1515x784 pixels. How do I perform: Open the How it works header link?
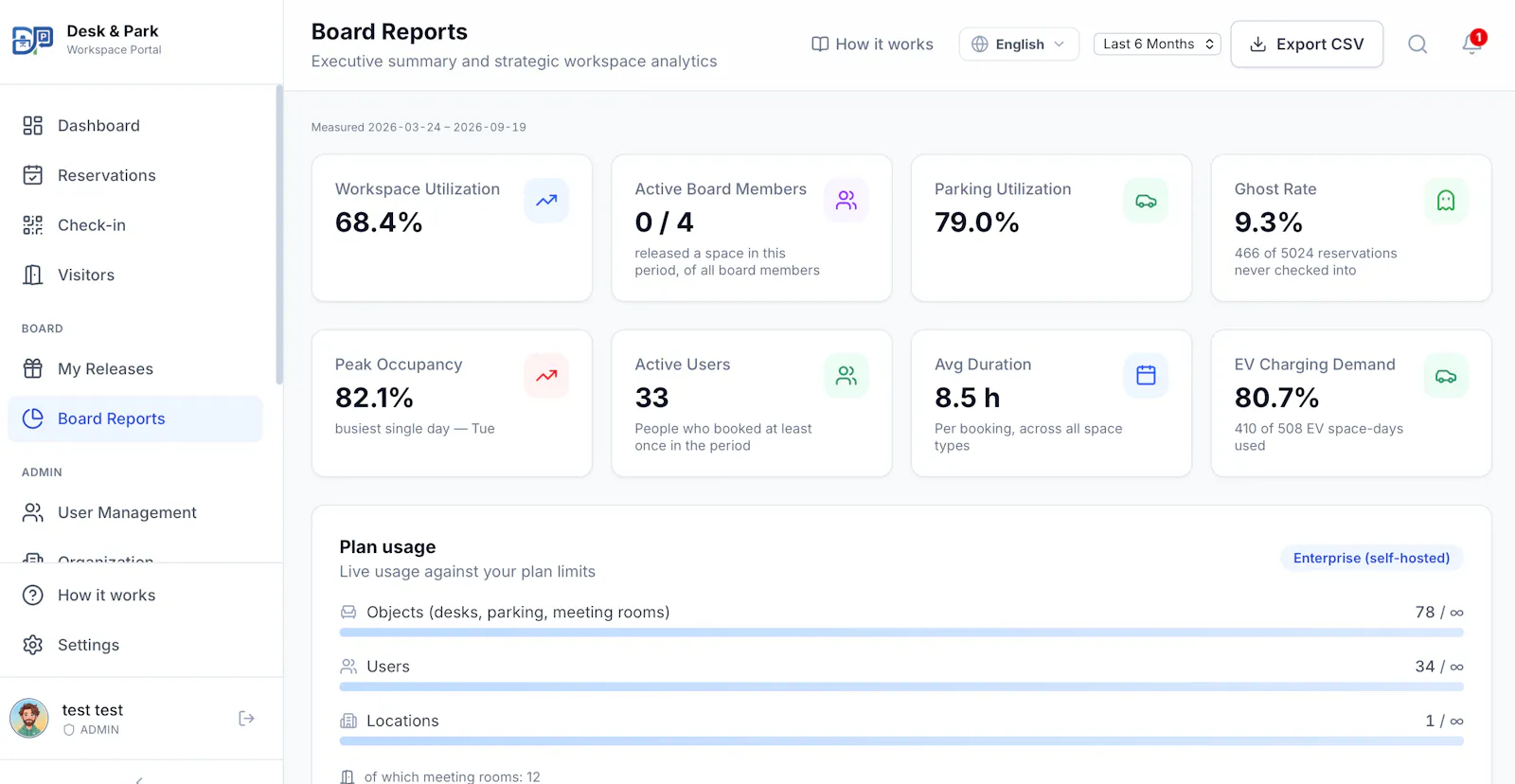[872, 45]
